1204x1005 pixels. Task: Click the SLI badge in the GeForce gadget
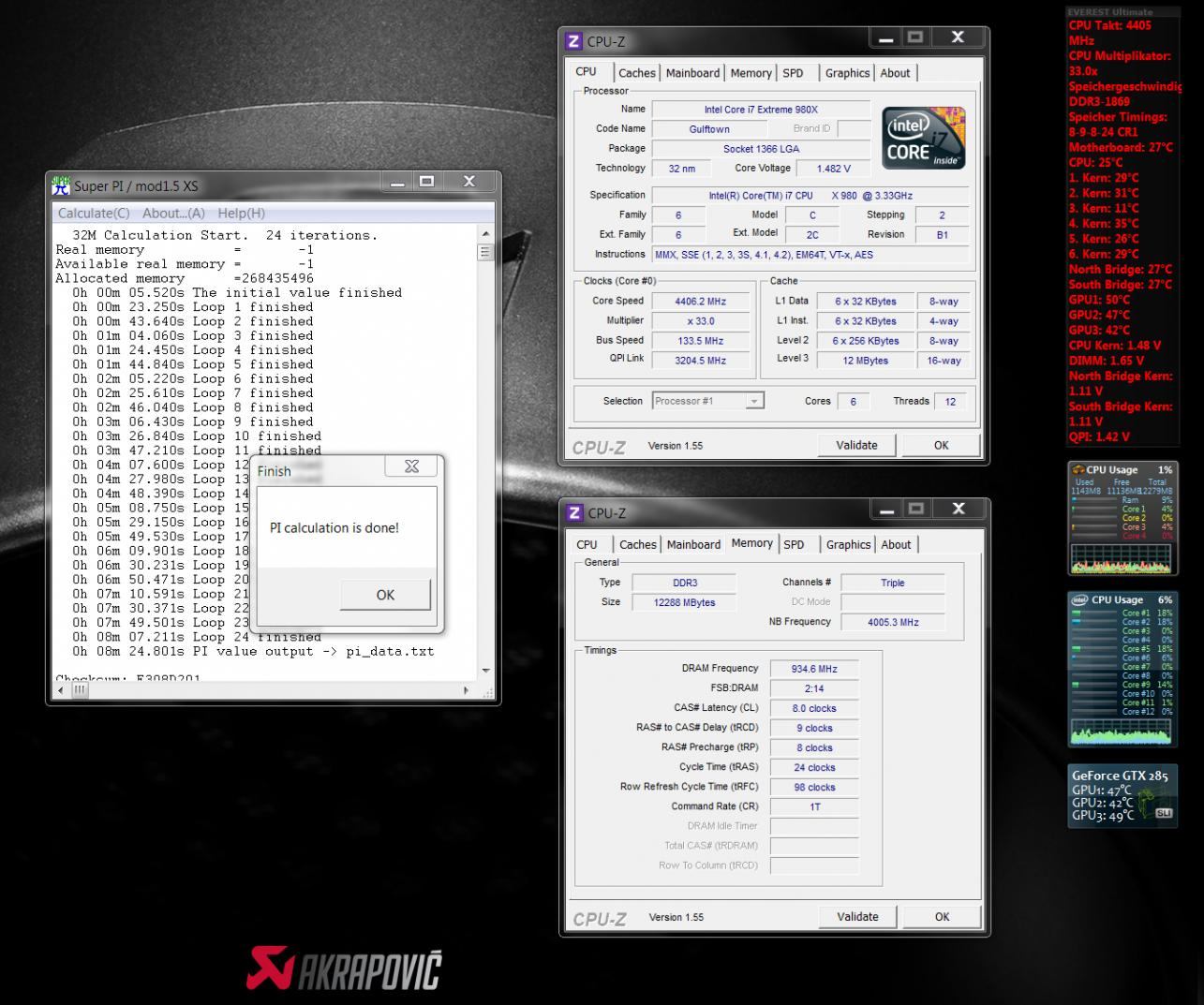[1164, 813]
